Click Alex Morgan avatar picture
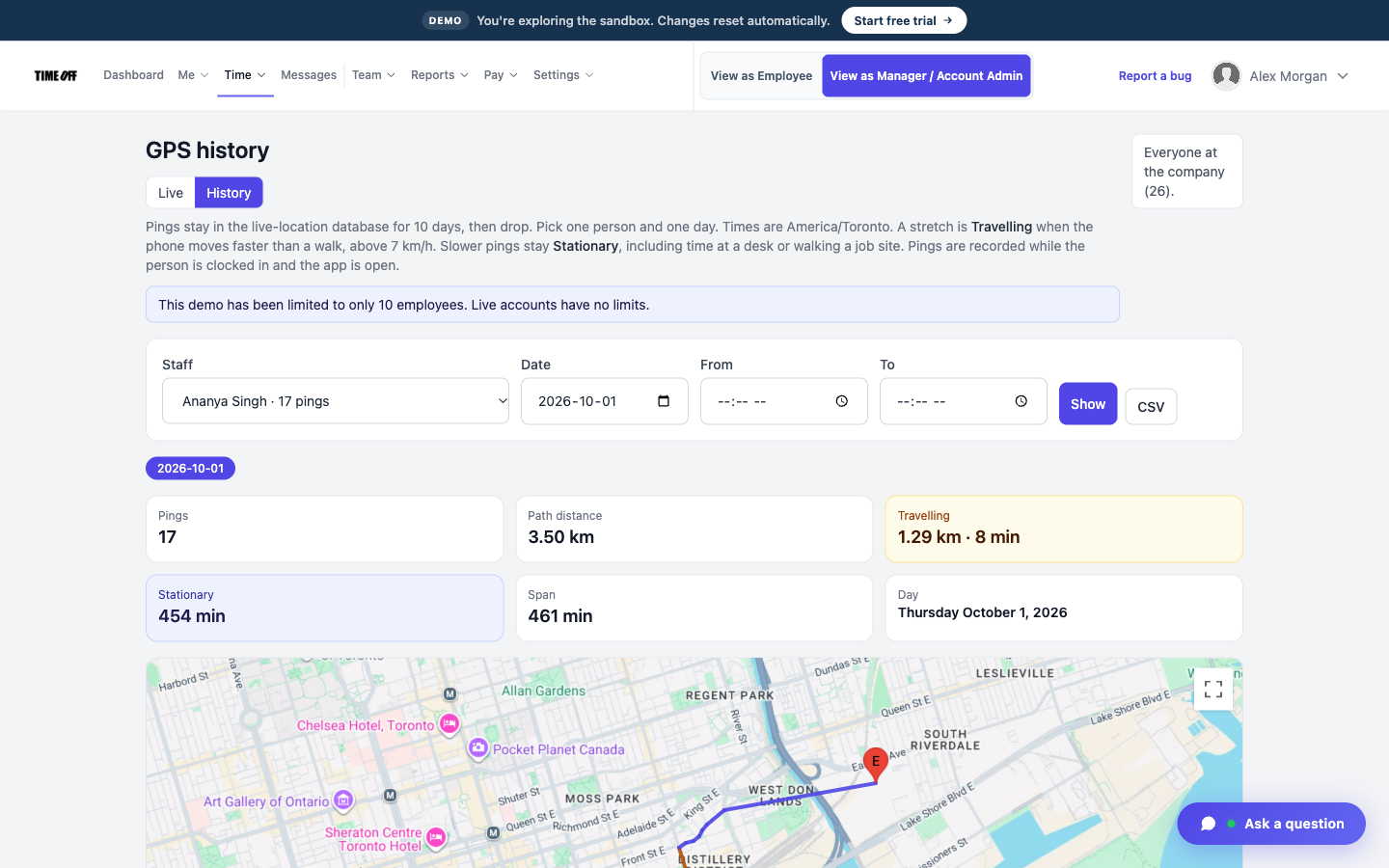Image resolution: width=1389 pixels, height=868 pixels. point(1226,75)
